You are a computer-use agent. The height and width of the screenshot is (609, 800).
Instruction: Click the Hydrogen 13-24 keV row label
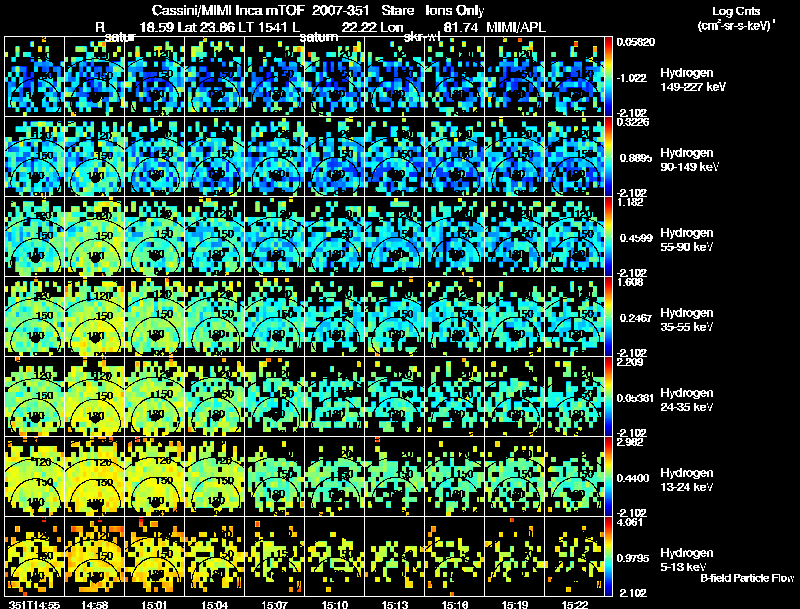[687, 480]
